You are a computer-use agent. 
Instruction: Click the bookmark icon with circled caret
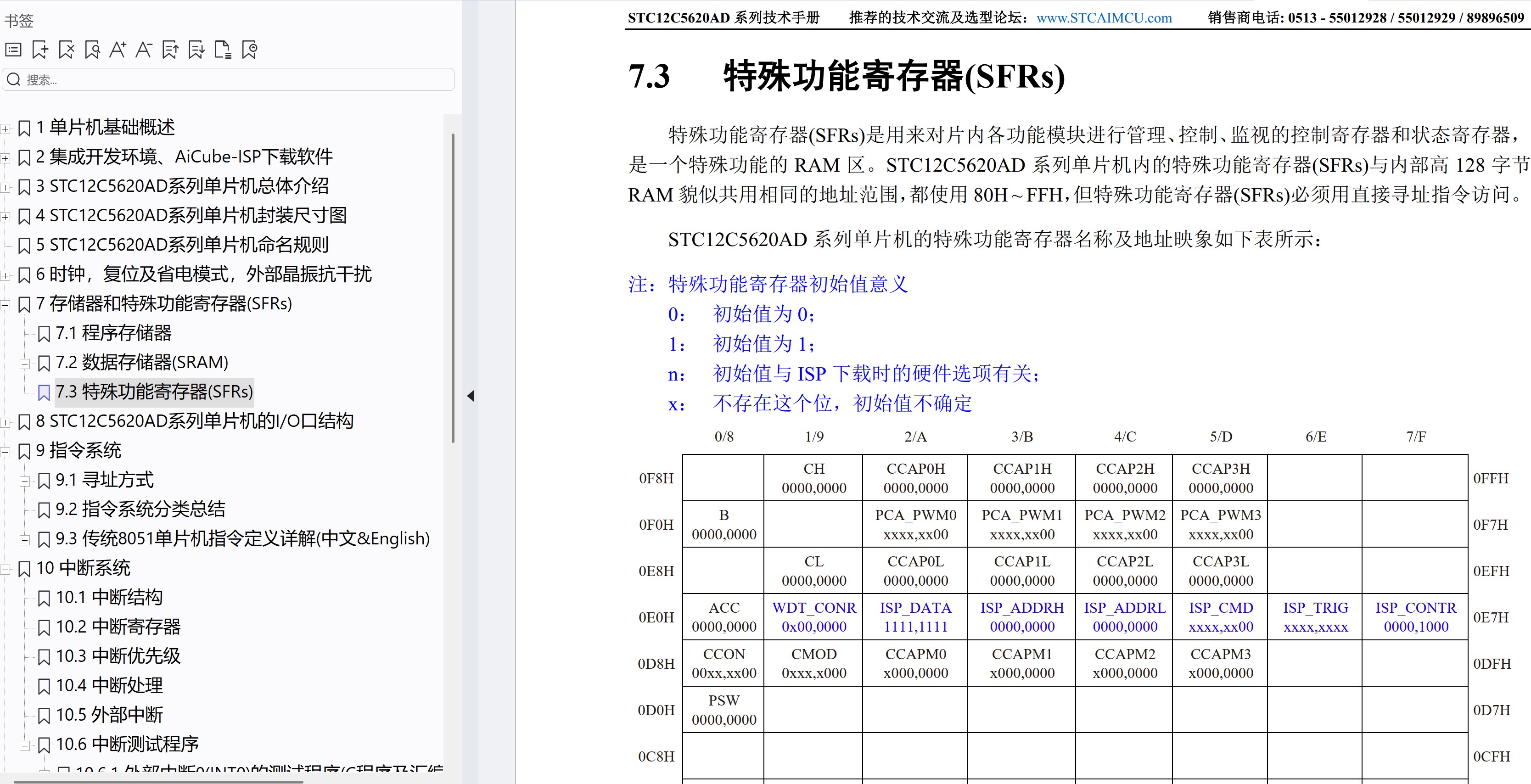pyautogui.click(x=249, y=50)
